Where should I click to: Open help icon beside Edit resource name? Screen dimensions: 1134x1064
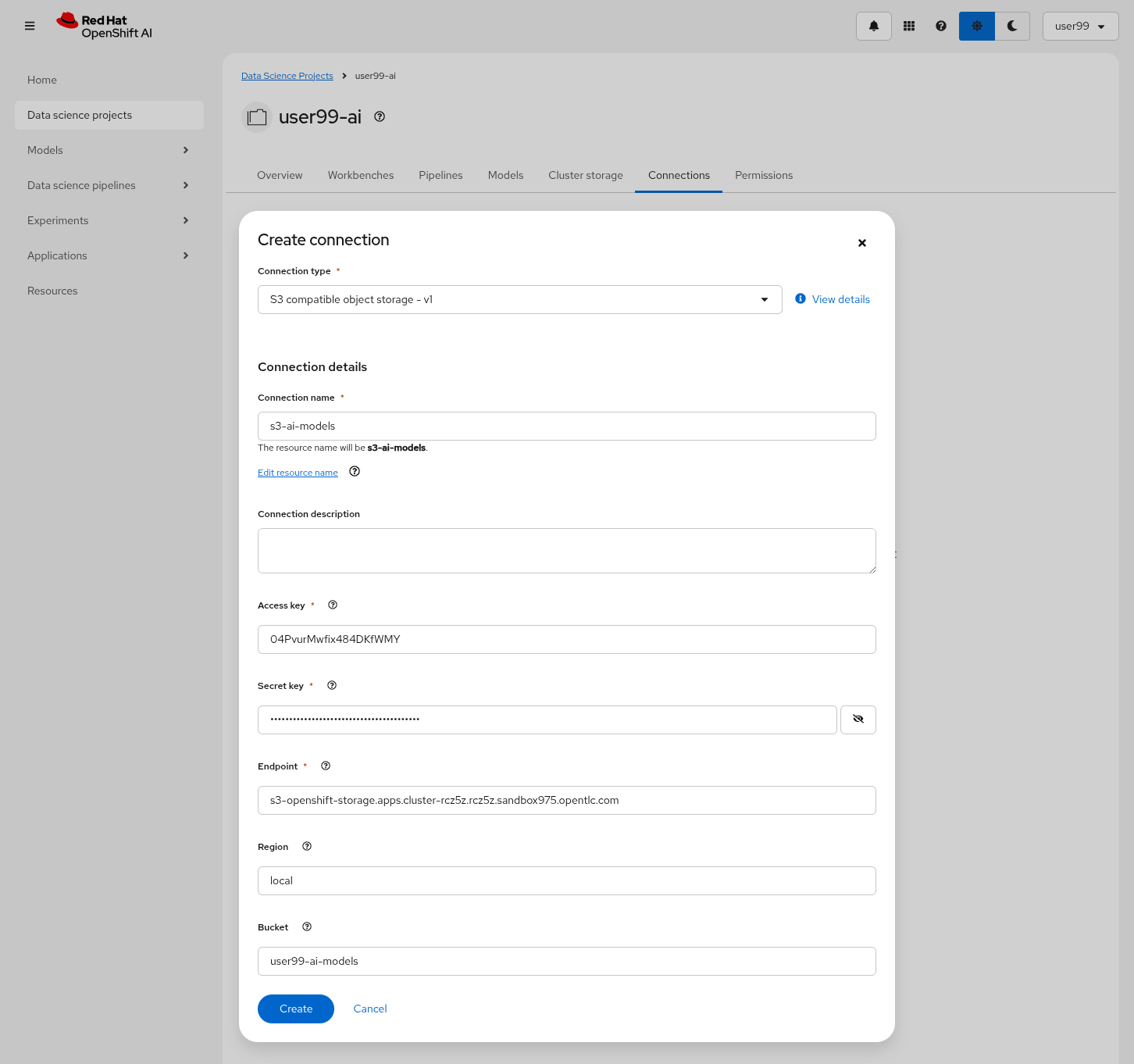click(355, 471)
